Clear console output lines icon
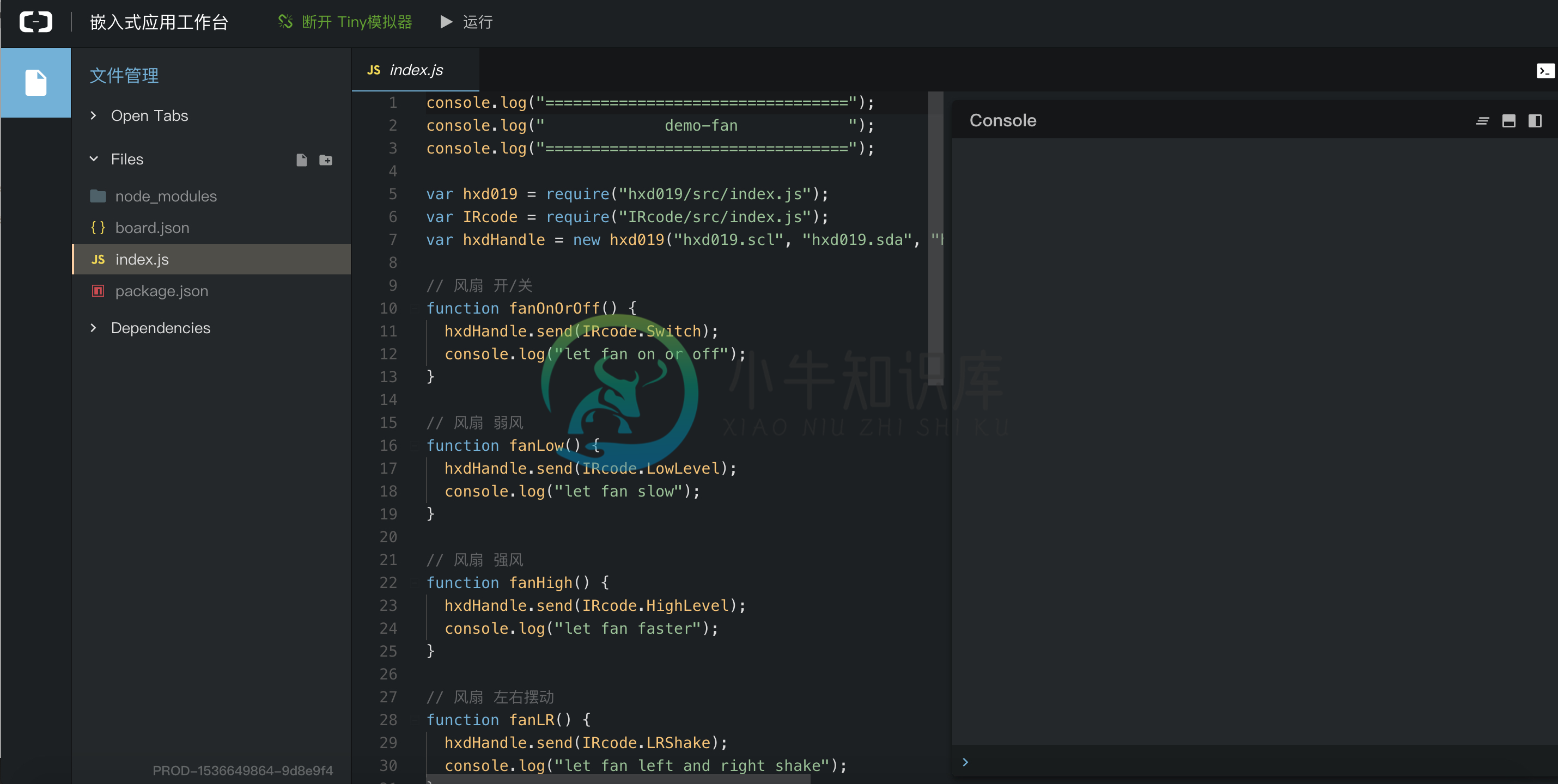Image resolution: width=1558 pixels, height=784 pixels. point(1482,121)
